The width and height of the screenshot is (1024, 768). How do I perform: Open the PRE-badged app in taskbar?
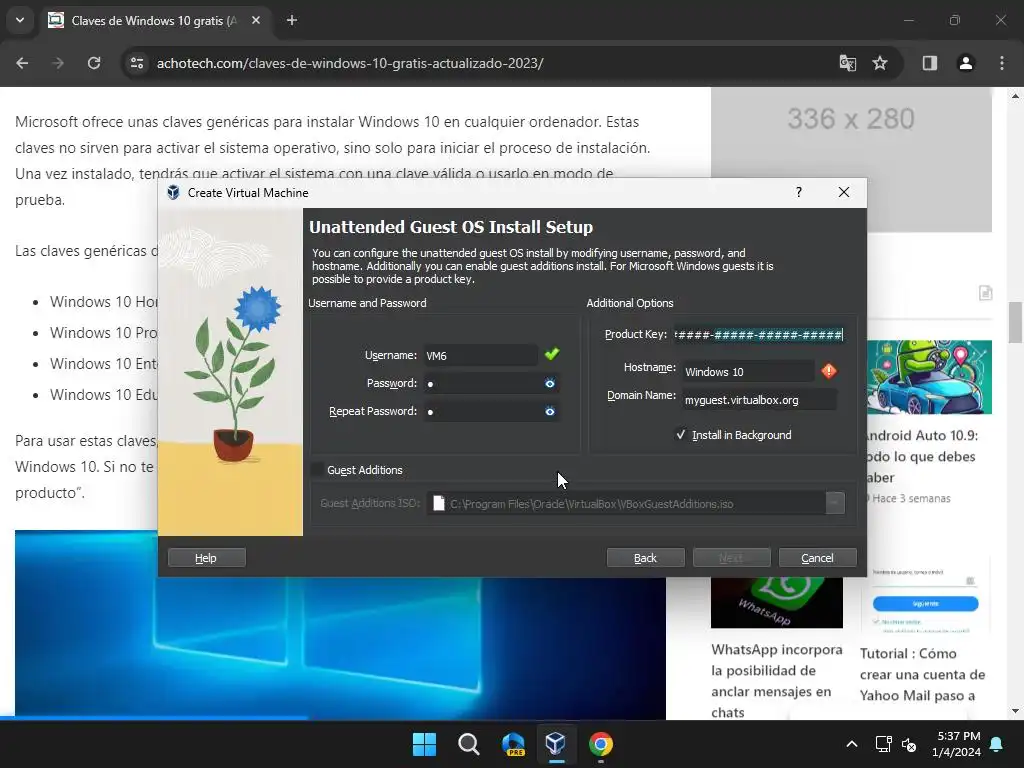(513, 744)
